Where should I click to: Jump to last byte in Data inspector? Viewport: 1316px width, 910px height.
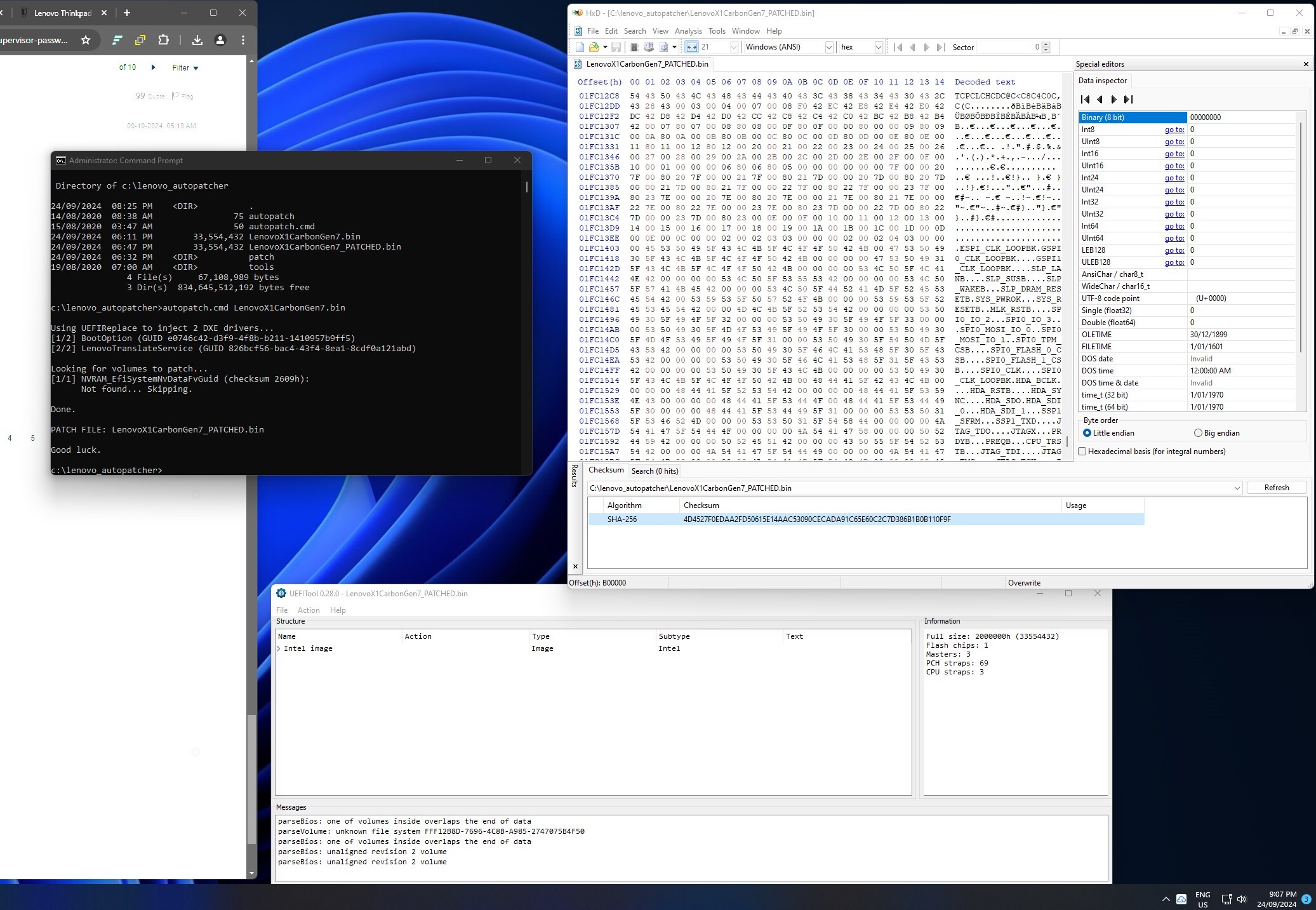[x=1128, y=100]
